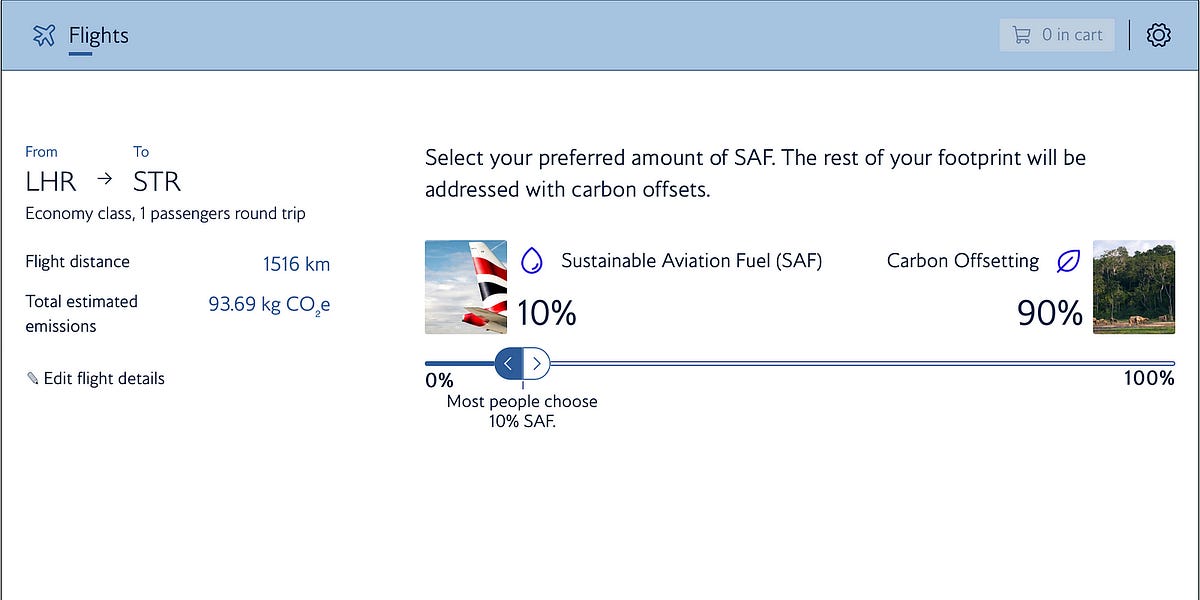Click the arrow between LHR and STR
The height and width of the screenshot is (600, 1200).
[x=103, y=180]
